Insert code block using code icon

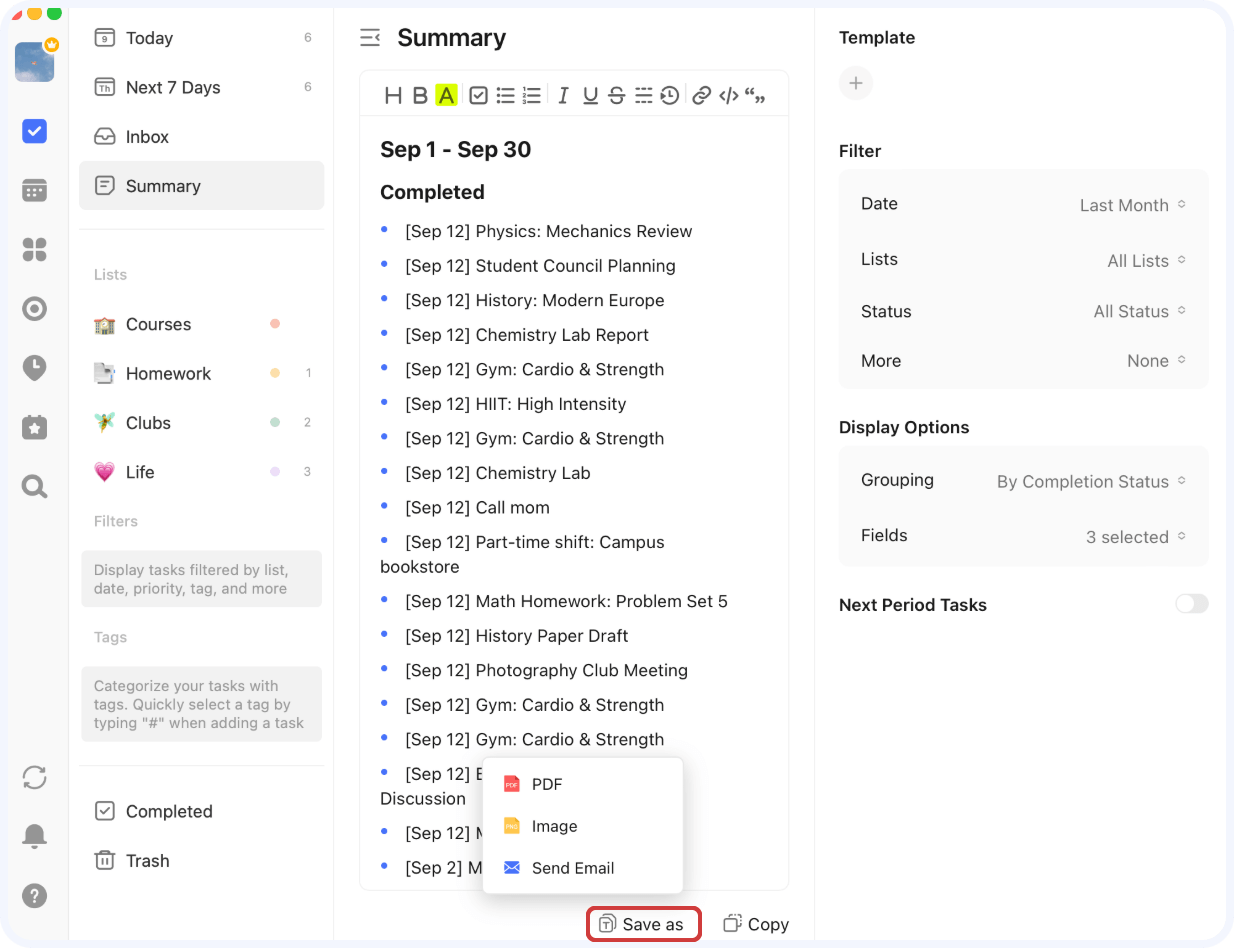[729, 95]
